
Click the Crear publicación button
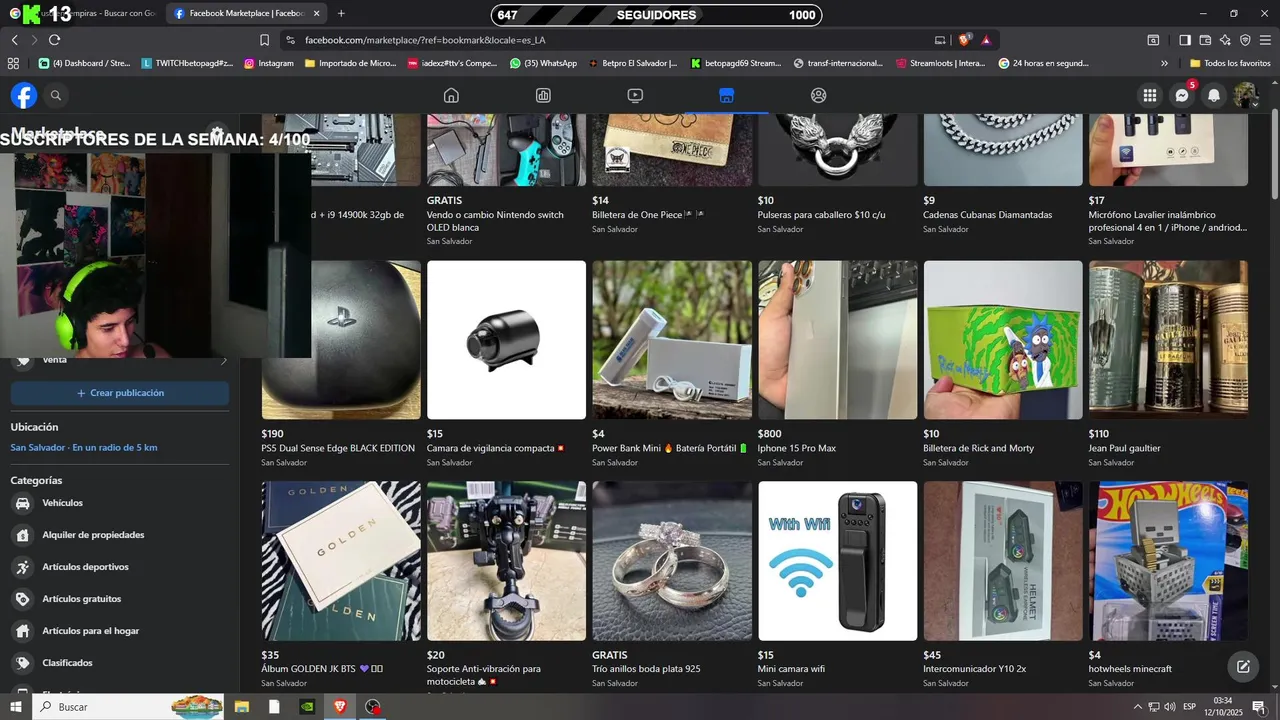[120, 393]
